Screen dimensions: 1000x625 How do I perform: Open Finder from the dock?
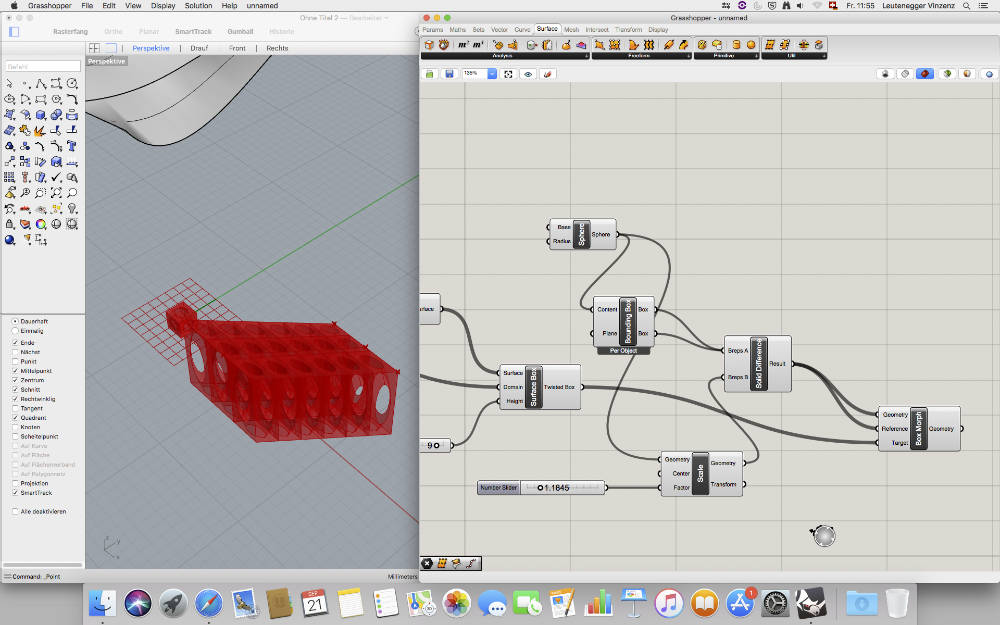click(x=102, y=602)
